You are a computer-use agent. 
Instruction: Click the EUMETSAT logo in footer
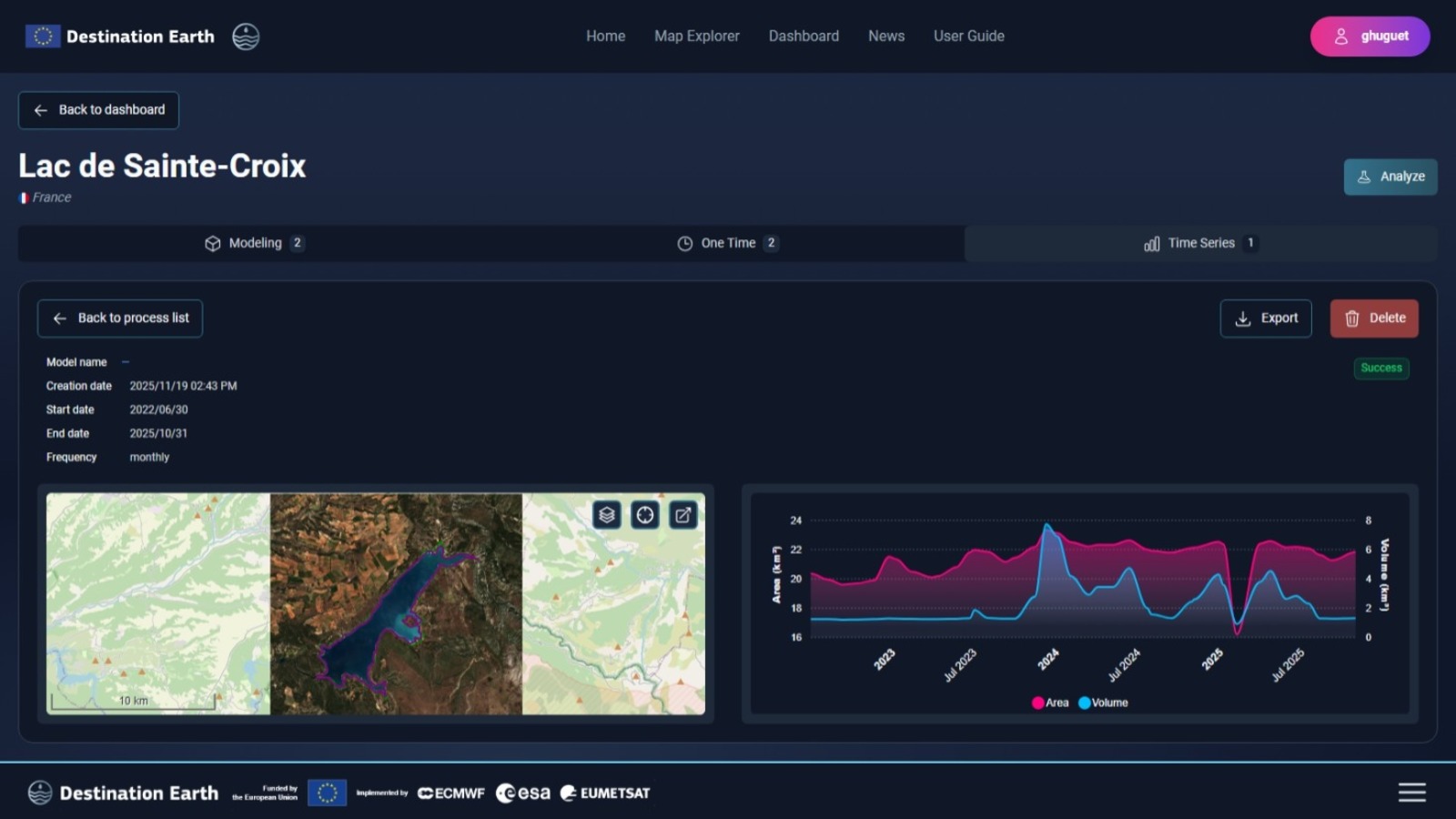[x=605, y=794]
